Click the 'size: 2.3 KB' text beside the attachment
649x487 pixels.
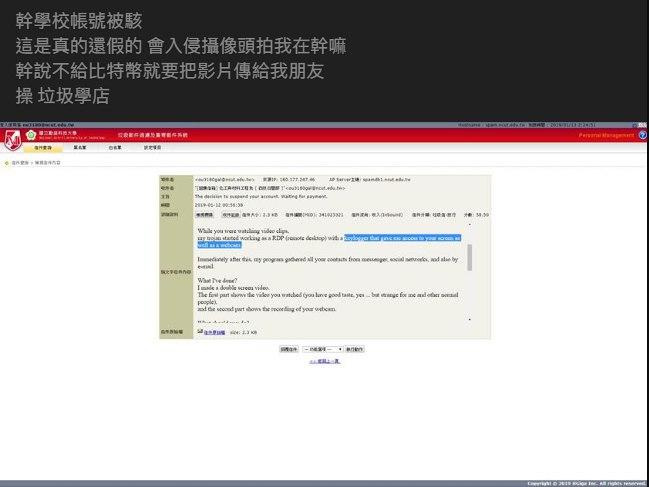click(243, 332)
